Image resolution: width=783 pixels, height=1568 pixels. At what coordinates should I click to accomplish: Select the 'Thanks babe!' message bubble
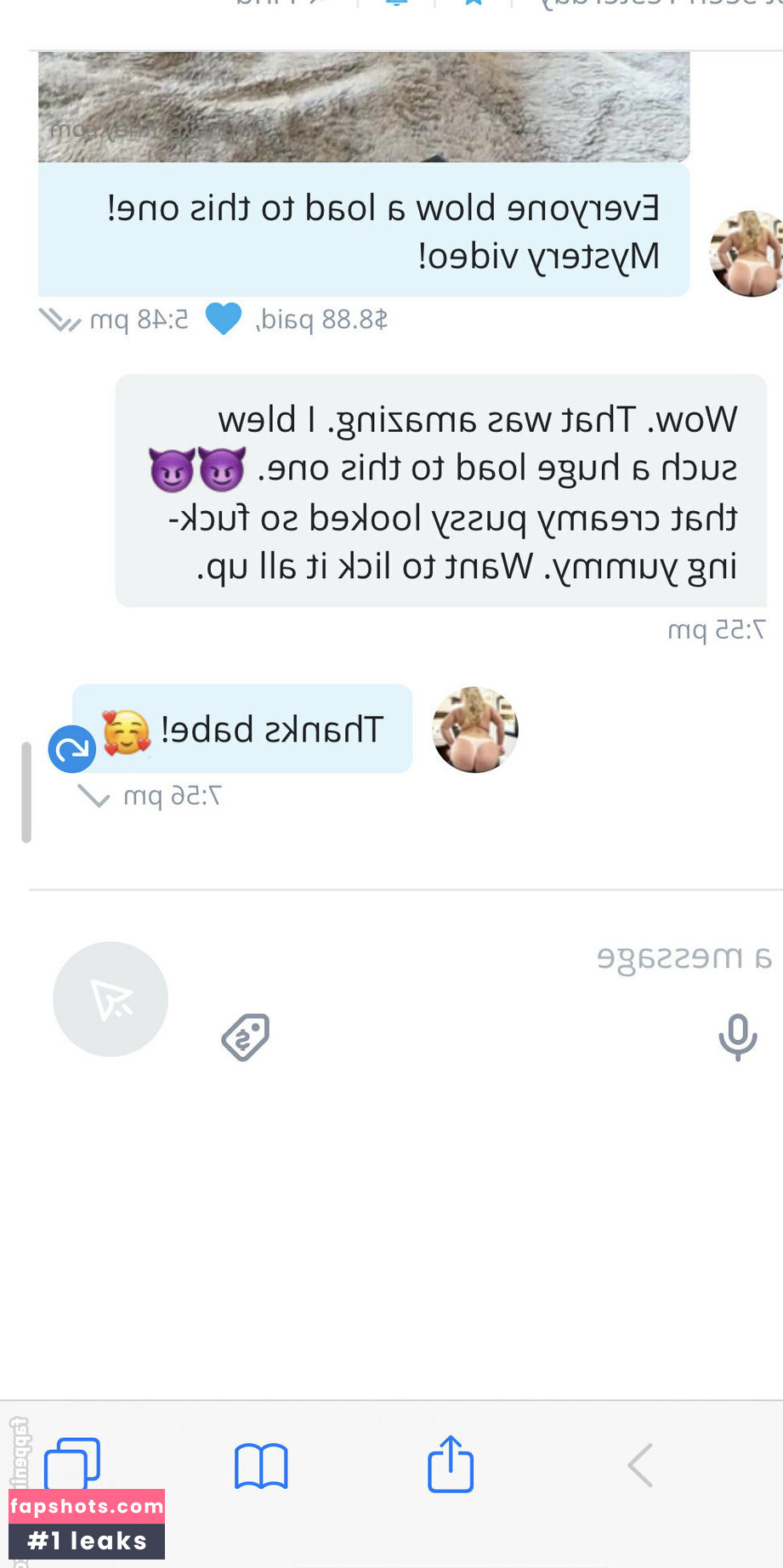tap(242, 729)
